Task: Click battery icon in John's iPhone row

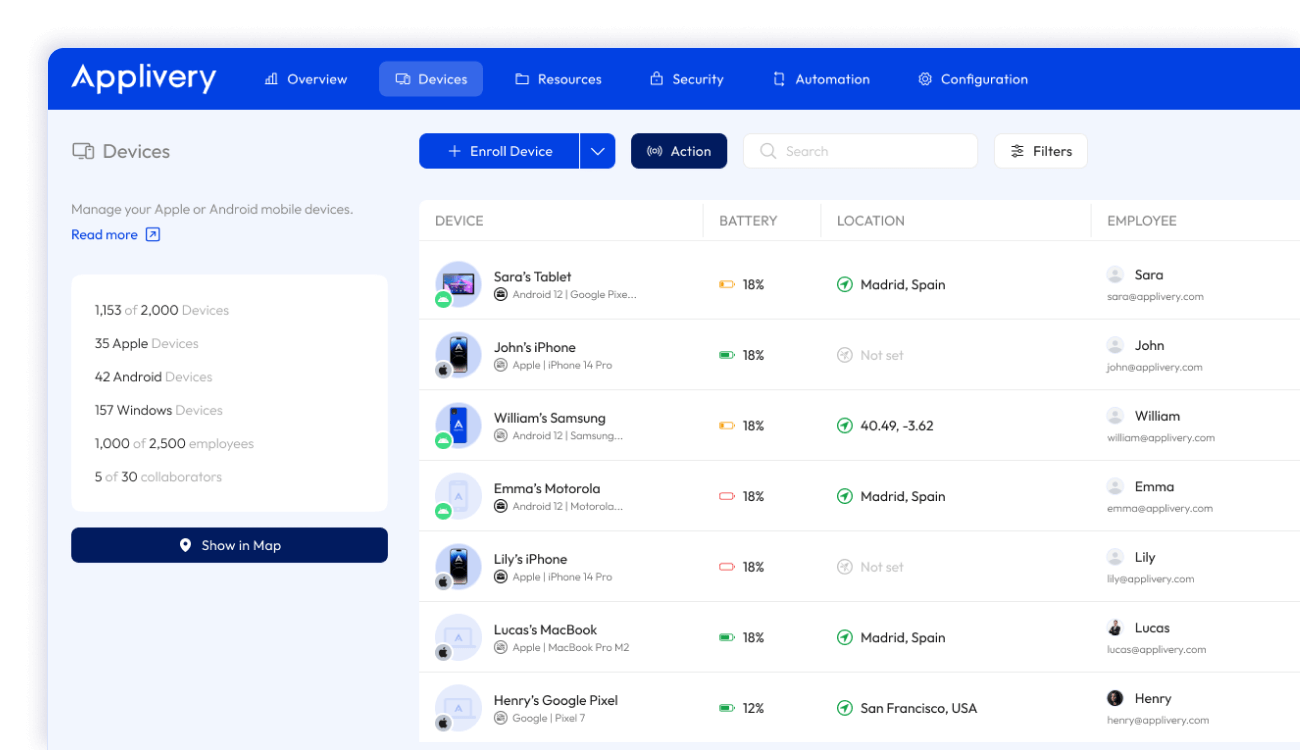Action: tap(727, 355)
